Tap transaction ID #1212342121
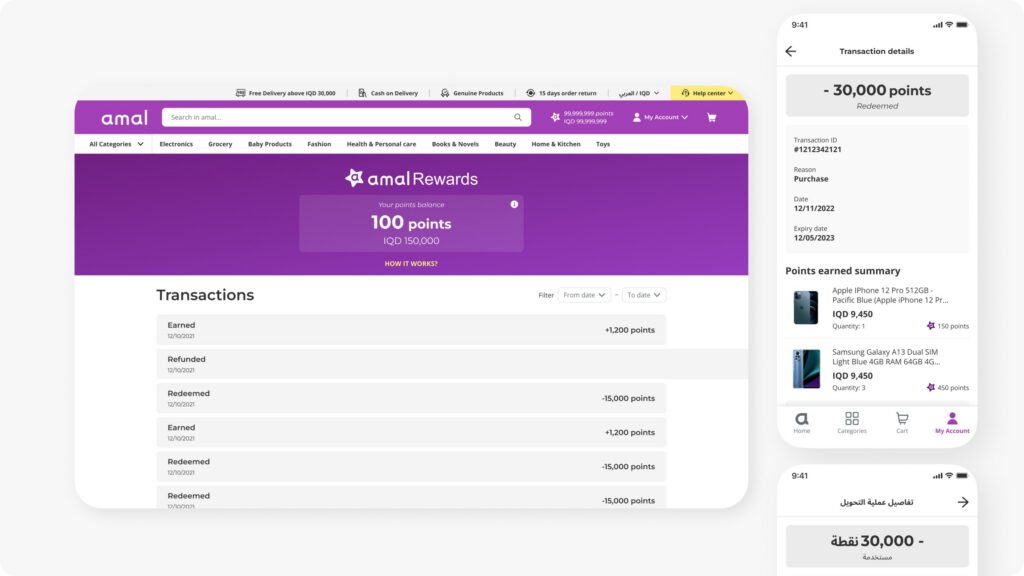Screen dimensions: 1024x576 (x=818, y=150)
